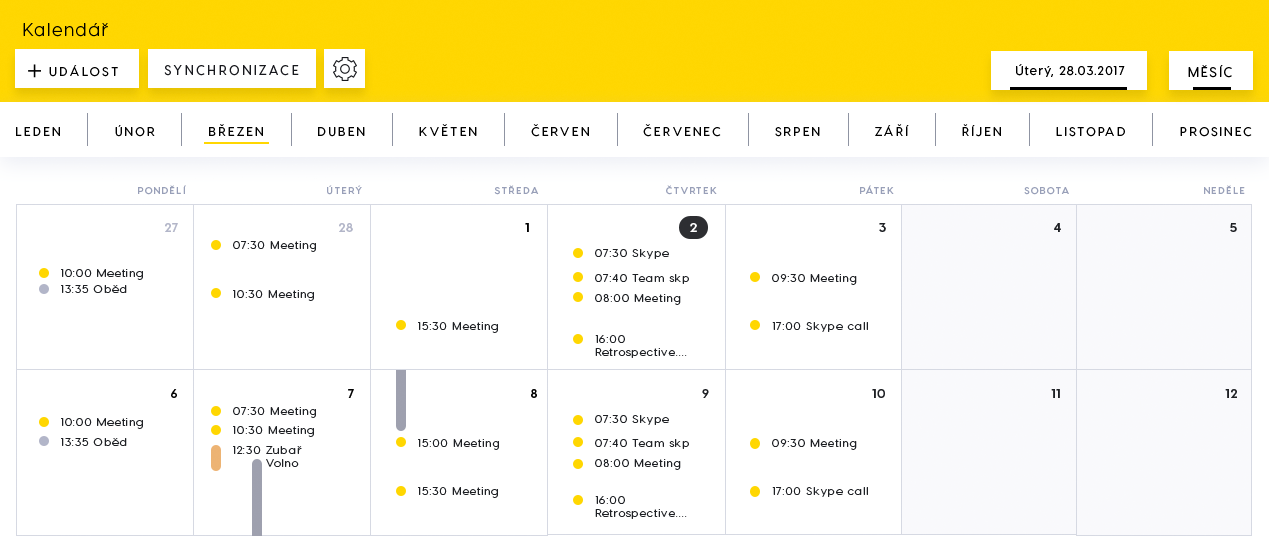Click grey dot next to 13:35 Oběd on 27
The height and width of the screenshot is (553, 1269).
44,289
